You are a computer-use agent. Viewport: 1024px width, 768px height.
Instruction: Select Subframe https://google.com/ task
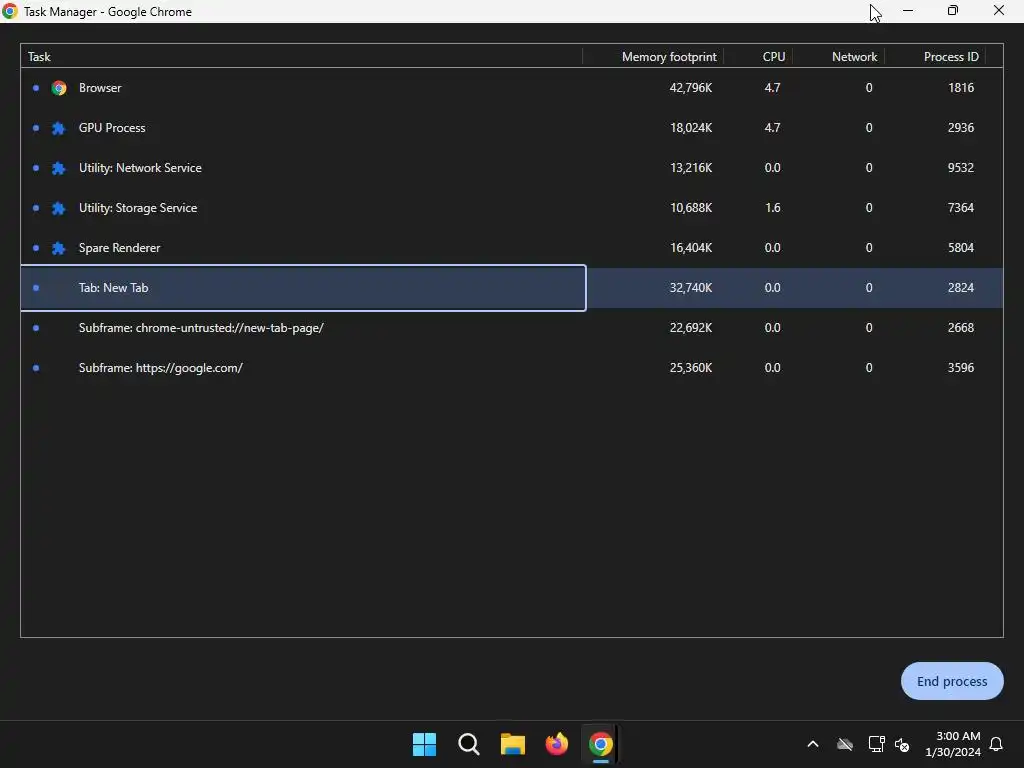pos(161,368)
